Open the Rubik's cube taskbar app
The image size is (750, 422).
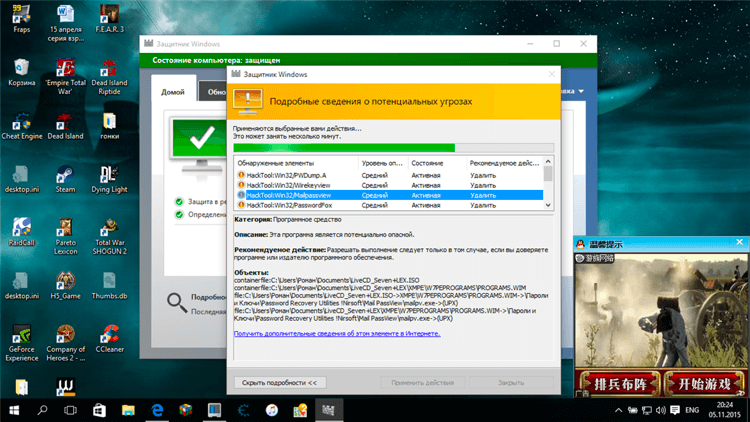tap(186, 410)
